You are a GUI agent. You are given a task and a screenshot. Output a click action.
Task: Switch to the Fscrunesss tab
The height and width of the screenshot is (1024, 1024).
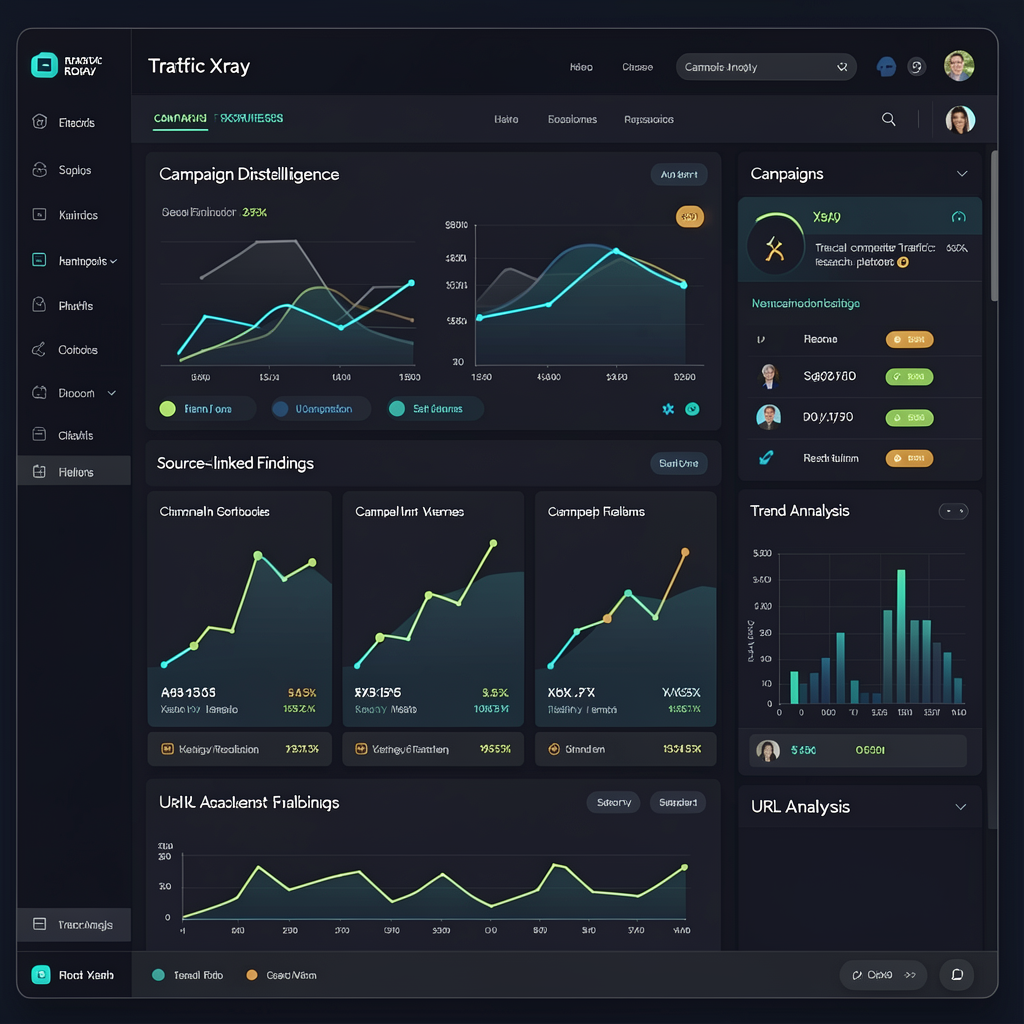pyautogui.click(x=249, y=118)
